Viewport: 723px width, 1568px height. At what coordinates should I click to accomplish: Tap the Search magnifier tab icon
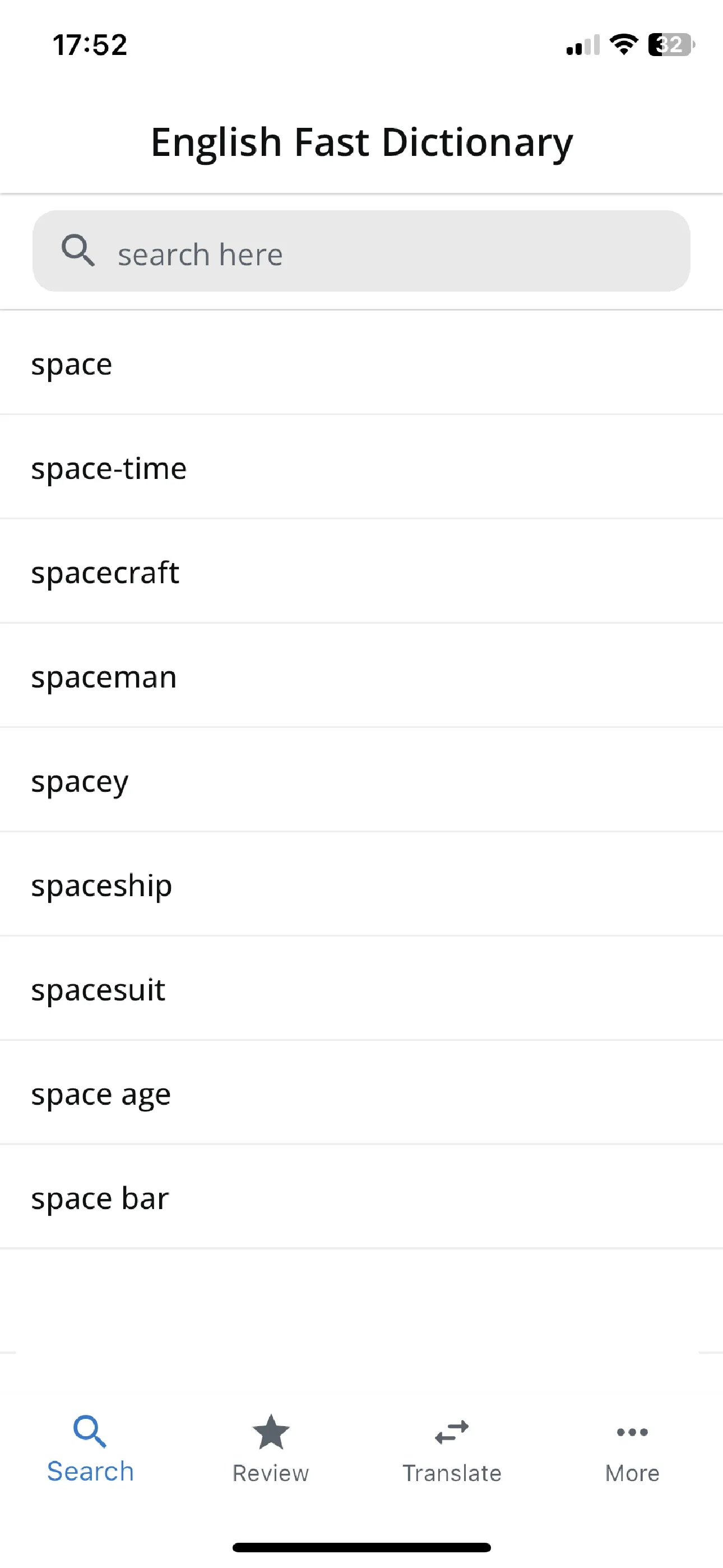pos(90,1431)
